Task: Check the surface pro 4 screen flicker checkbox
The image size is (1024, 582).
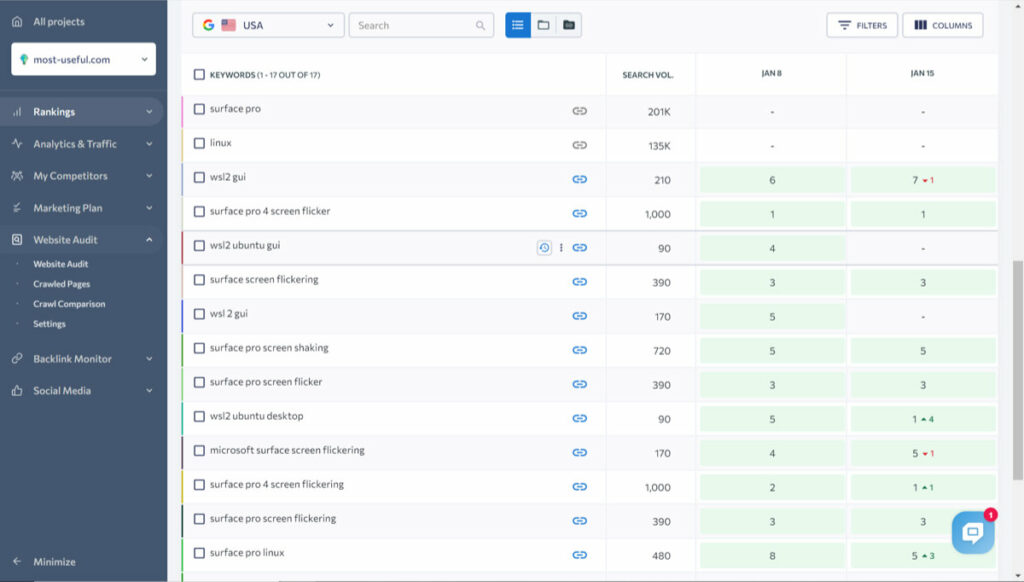Action: tap(199, 212)
